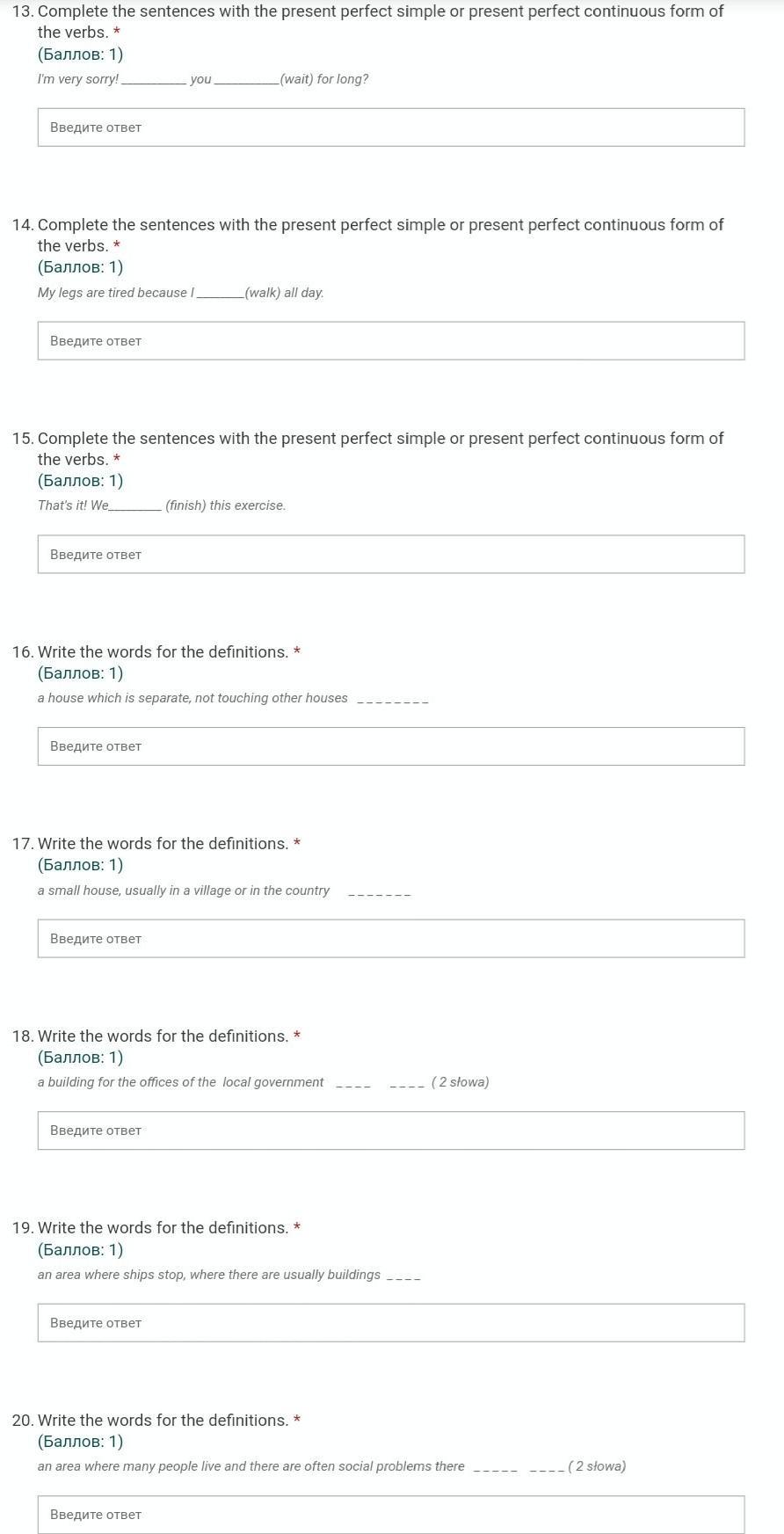784x1534 pixels.
Task: Click the input under the local government definition
Action: [x=391, y=1131]
